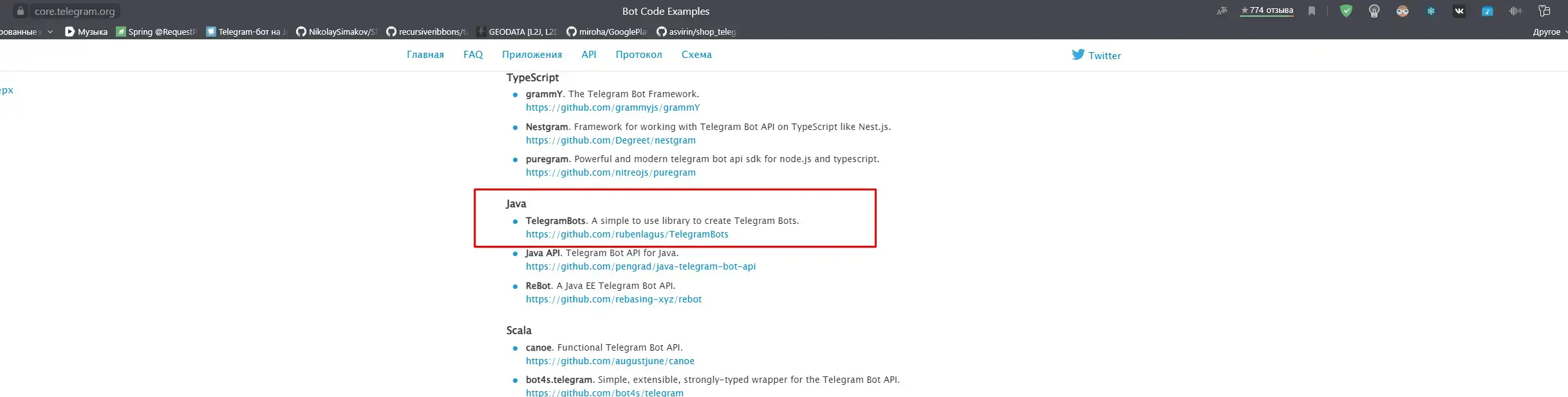1568x397 pixels.
Task: Click the lock icon beside core.telegram.org
Action: coord(20,11)
